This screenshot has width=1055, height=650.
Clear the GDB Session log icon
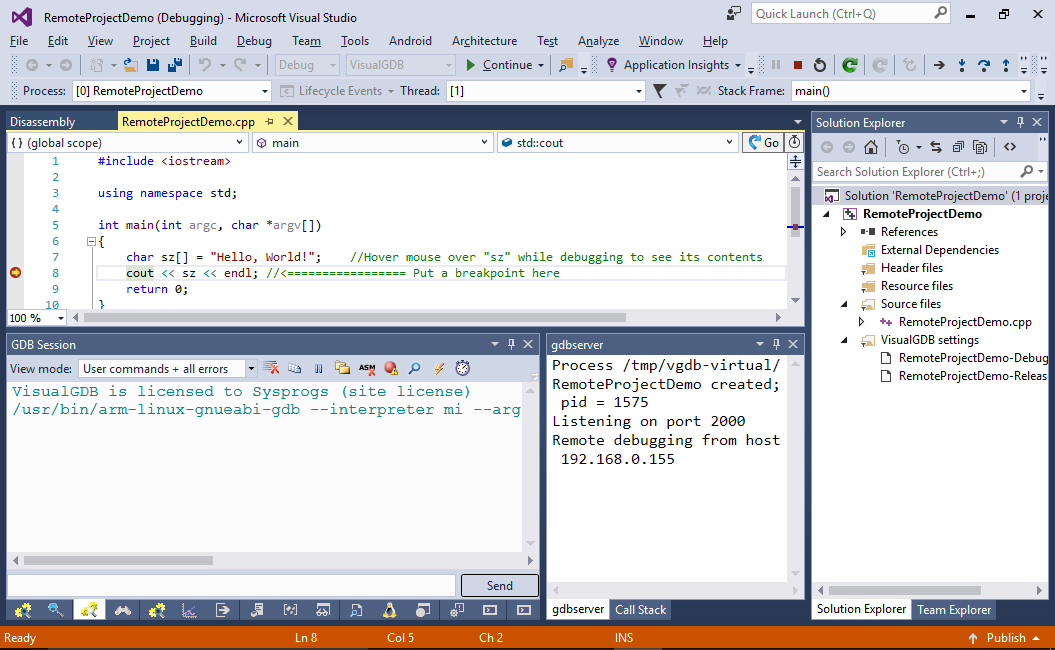click(271, 368)
